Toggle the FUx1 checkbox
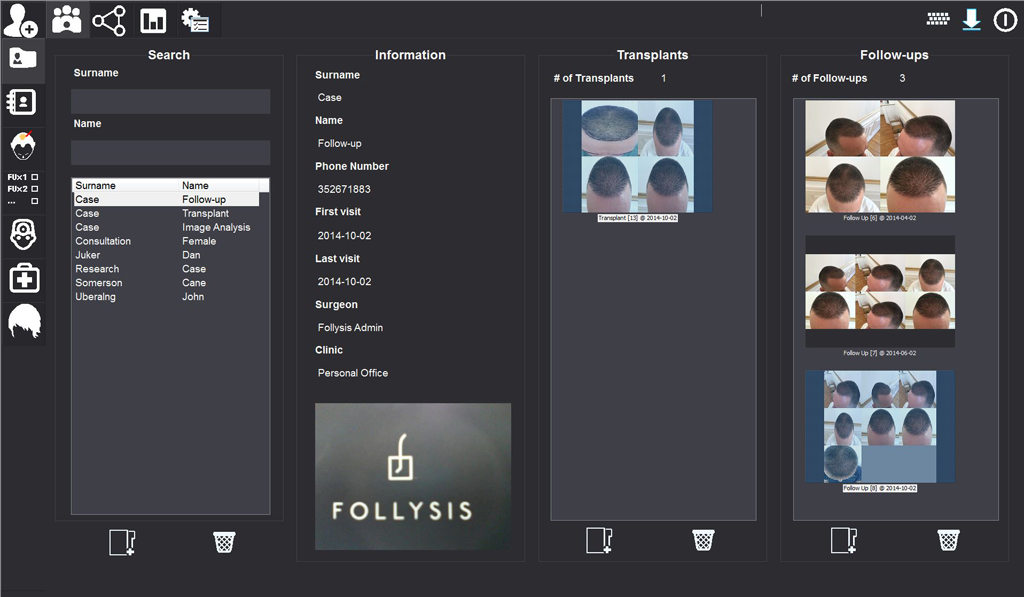This screenshot has width=1024, height=597. point(35,177)
